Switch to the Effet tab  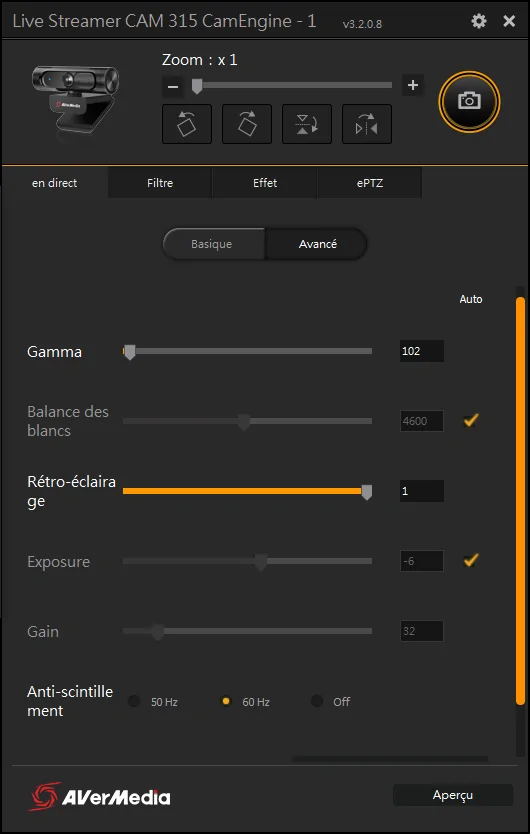coord(265,183)
